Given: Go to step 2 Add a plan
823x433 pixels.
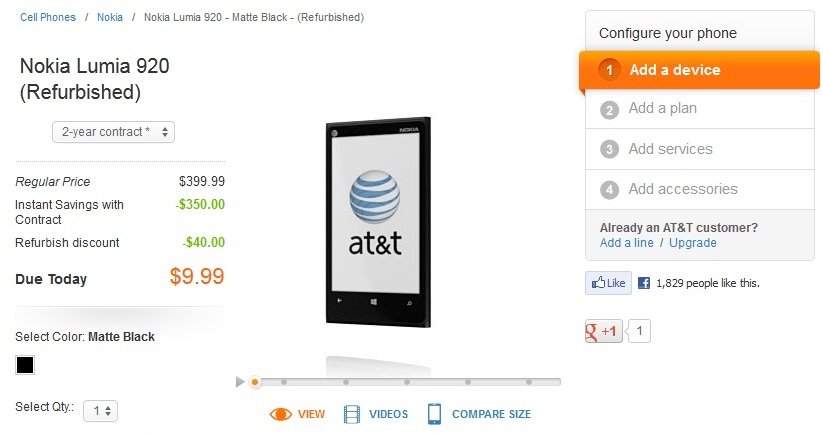Looking at the screenshot, I should coord(700,109).
